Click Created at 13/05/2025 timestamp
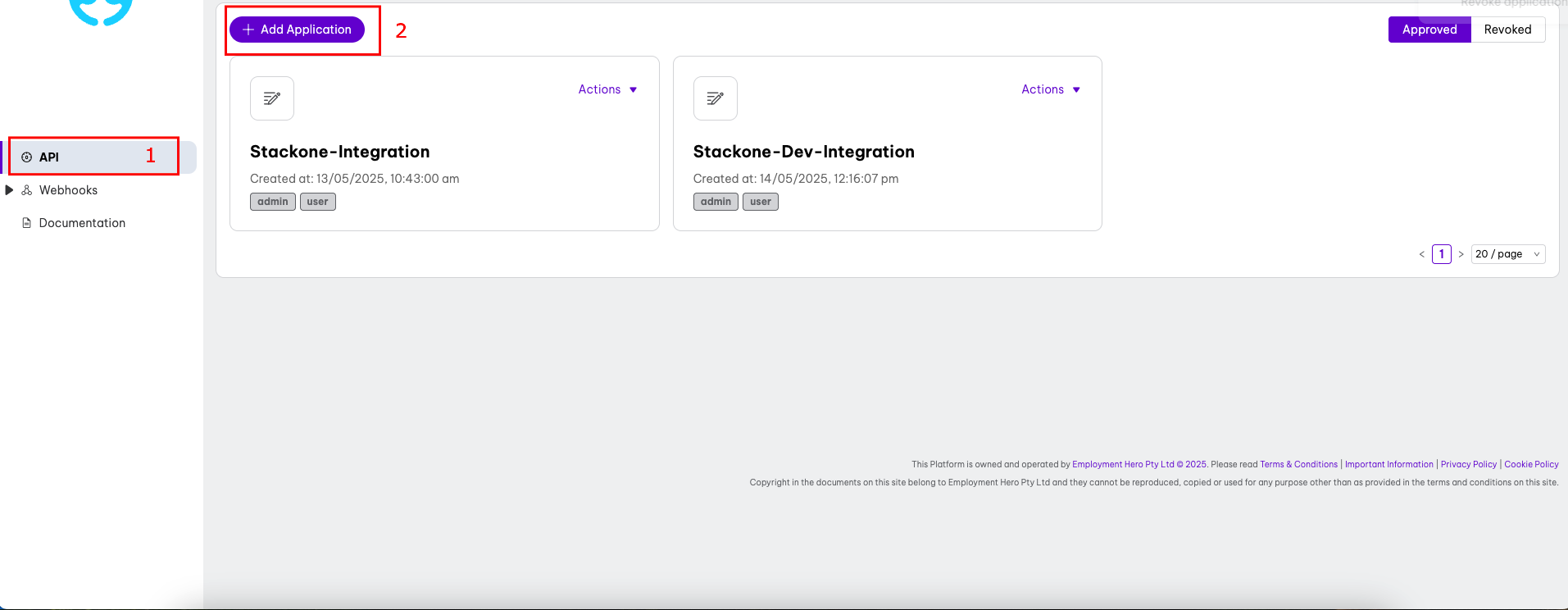 click(355, 179)
